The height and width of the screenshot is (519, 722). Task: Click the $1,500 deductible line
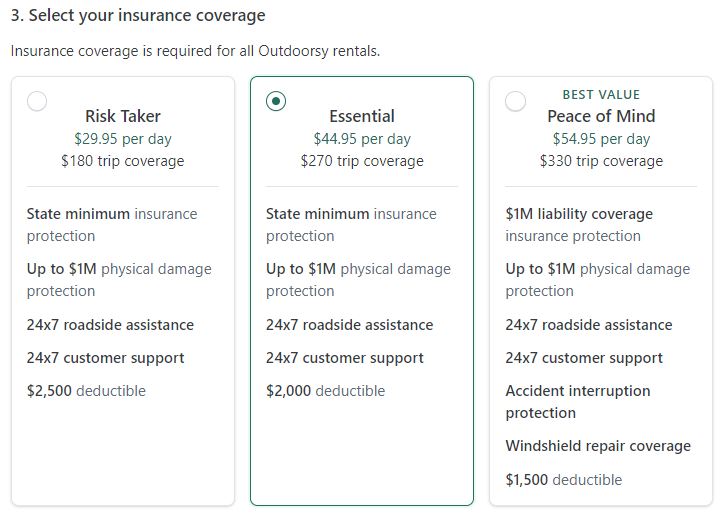pyautogui.click(x=564, y=480)
